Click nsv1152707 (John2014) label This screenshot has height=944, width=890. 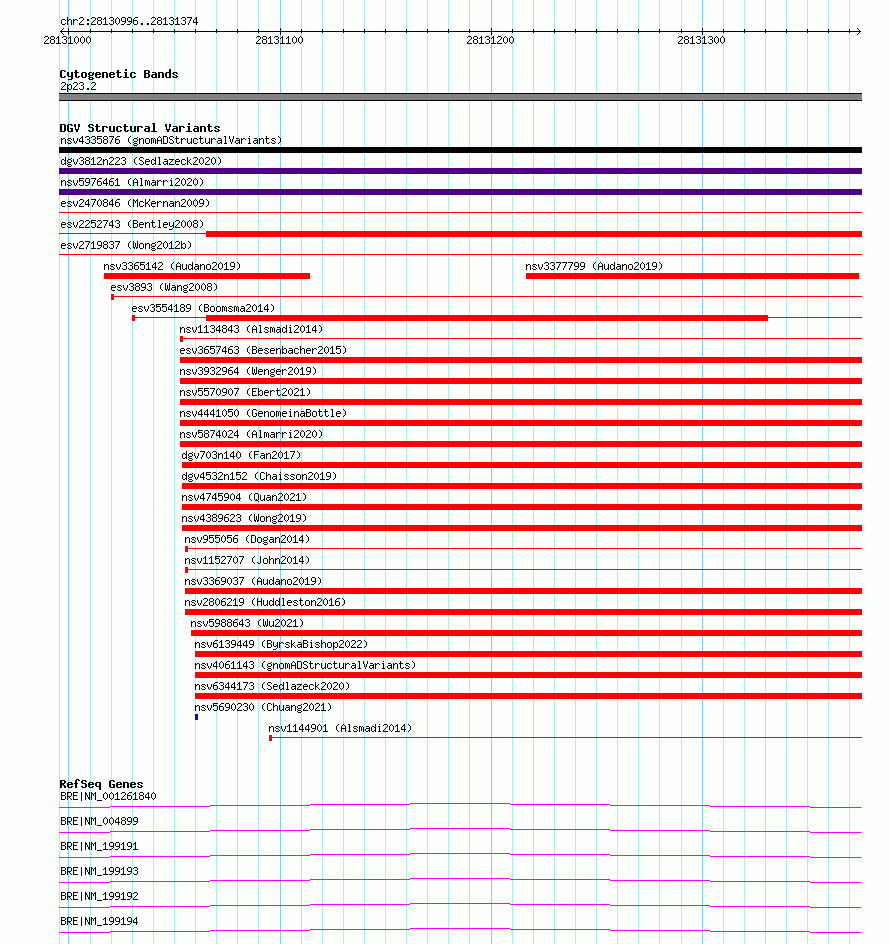click(247, 560)
